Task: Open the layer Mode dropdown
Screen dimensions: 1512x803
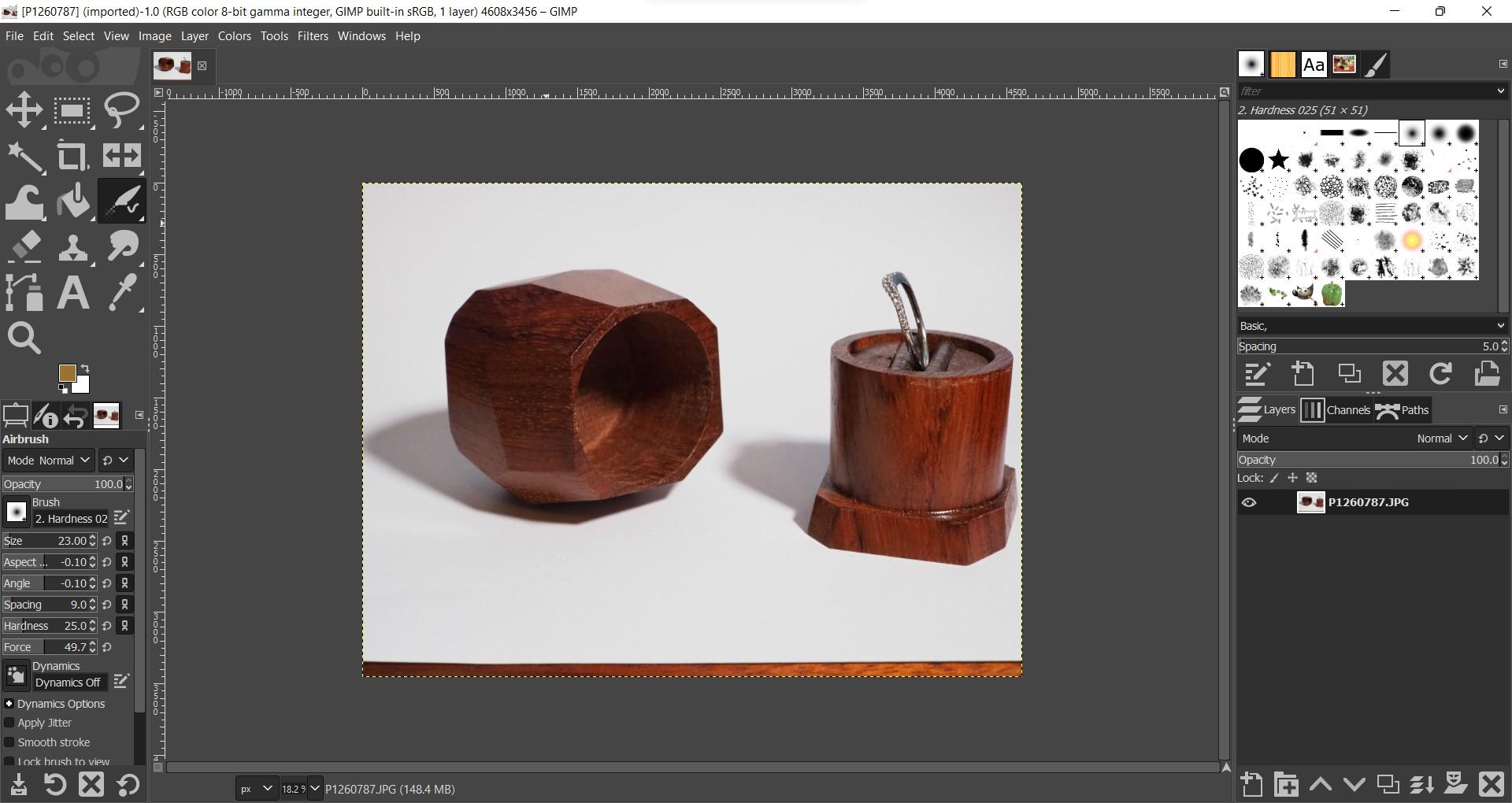Action: point(1441,438)
